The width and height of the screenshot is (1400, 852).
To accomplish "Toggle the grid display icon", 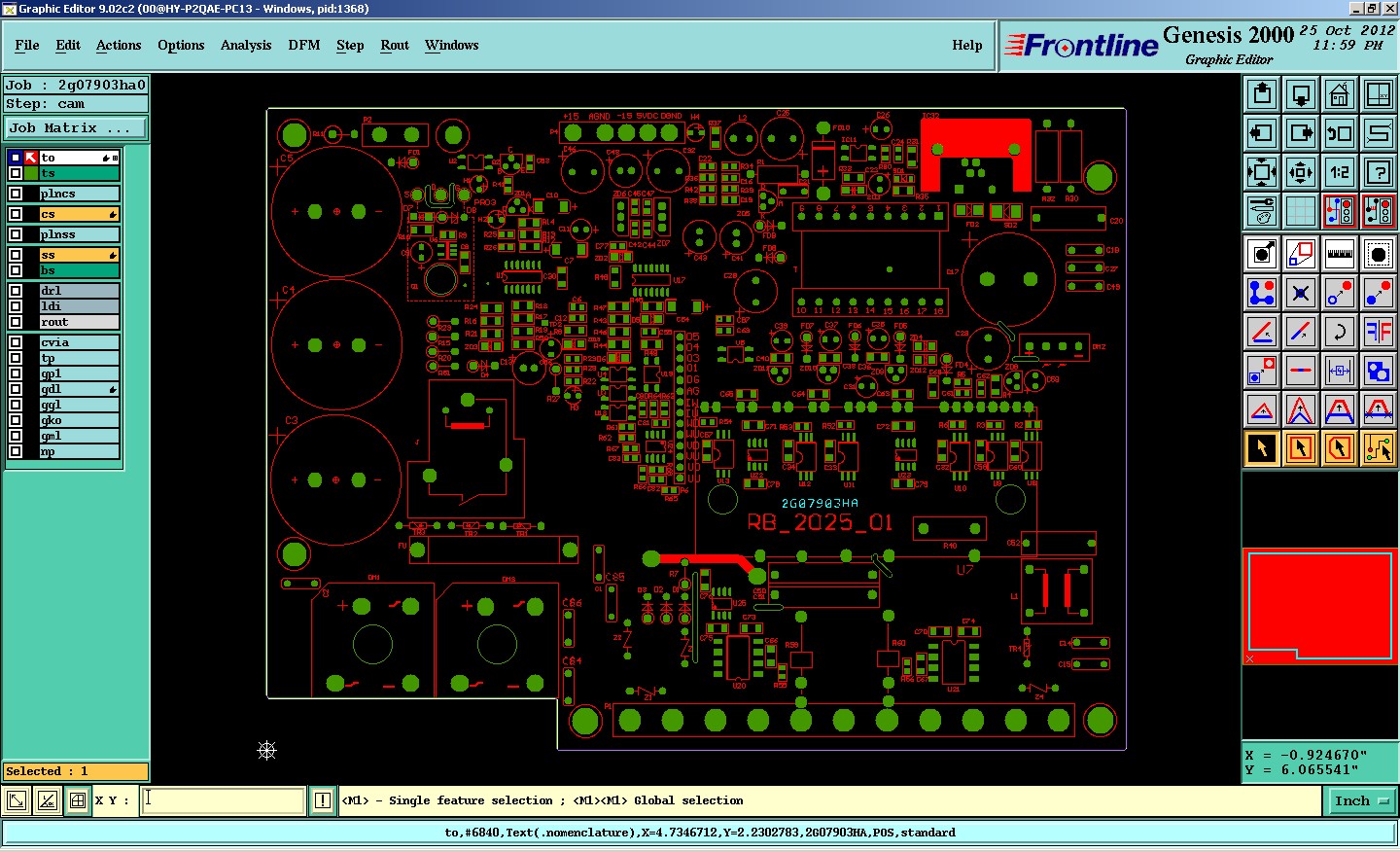I will point(1301,211).
